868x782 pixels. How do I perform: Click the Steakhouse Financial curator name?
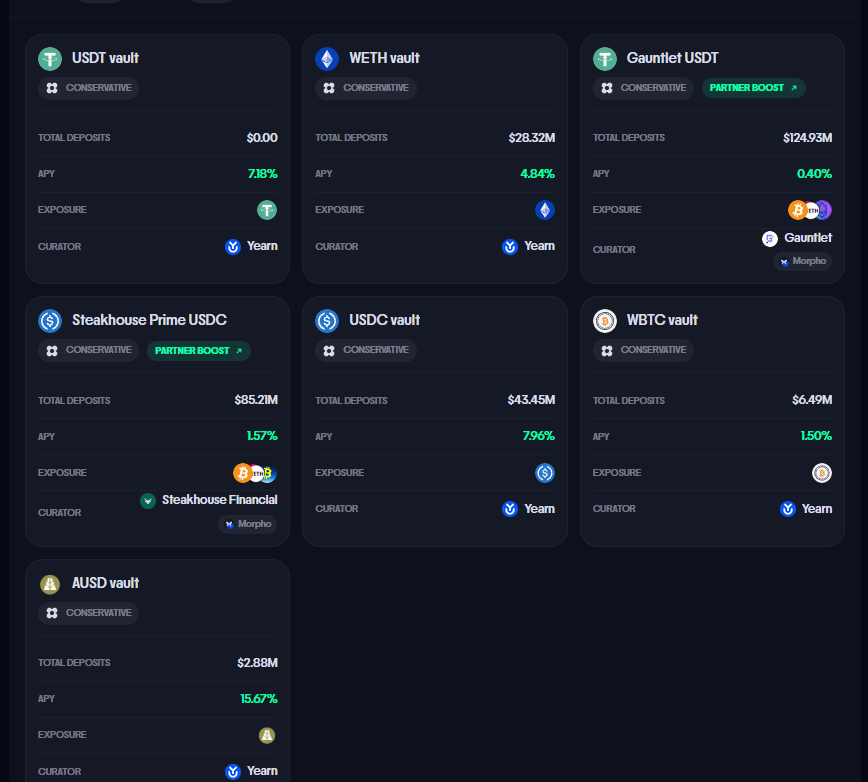[x=220, y=500]
